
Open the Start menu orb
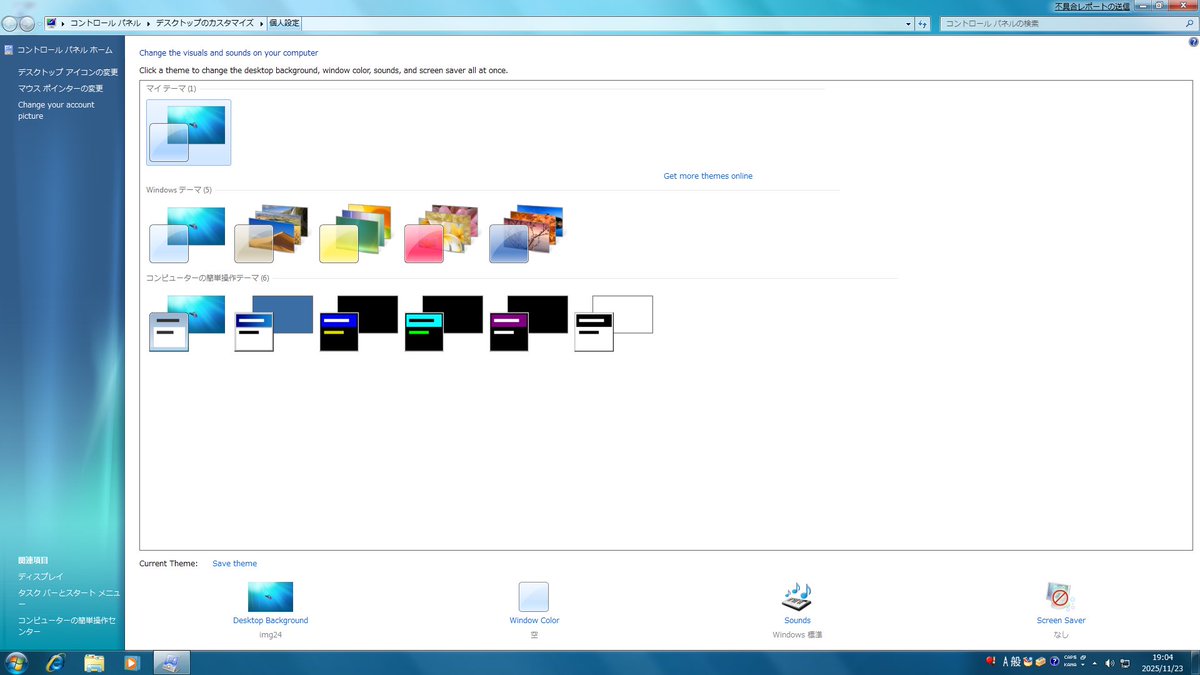coord(18,662)
